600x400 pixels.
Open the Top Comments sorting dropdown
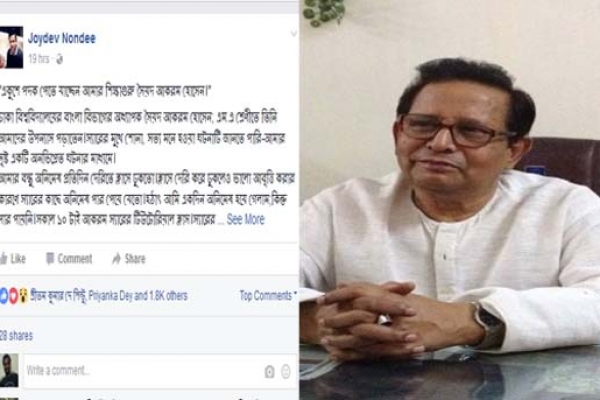(x=268, y=296)
